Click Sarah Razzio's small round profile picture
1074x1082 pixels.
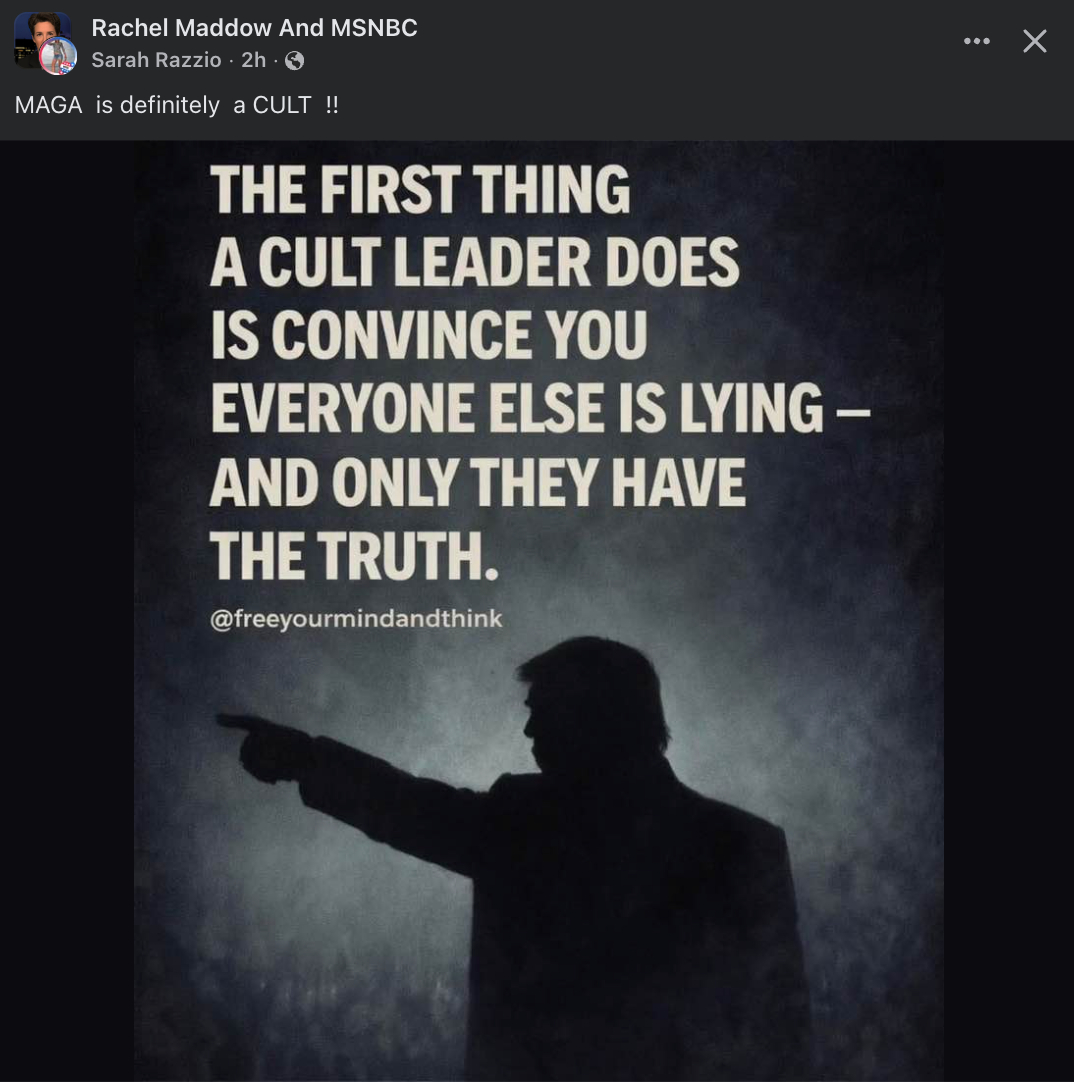tap(58, 57)
